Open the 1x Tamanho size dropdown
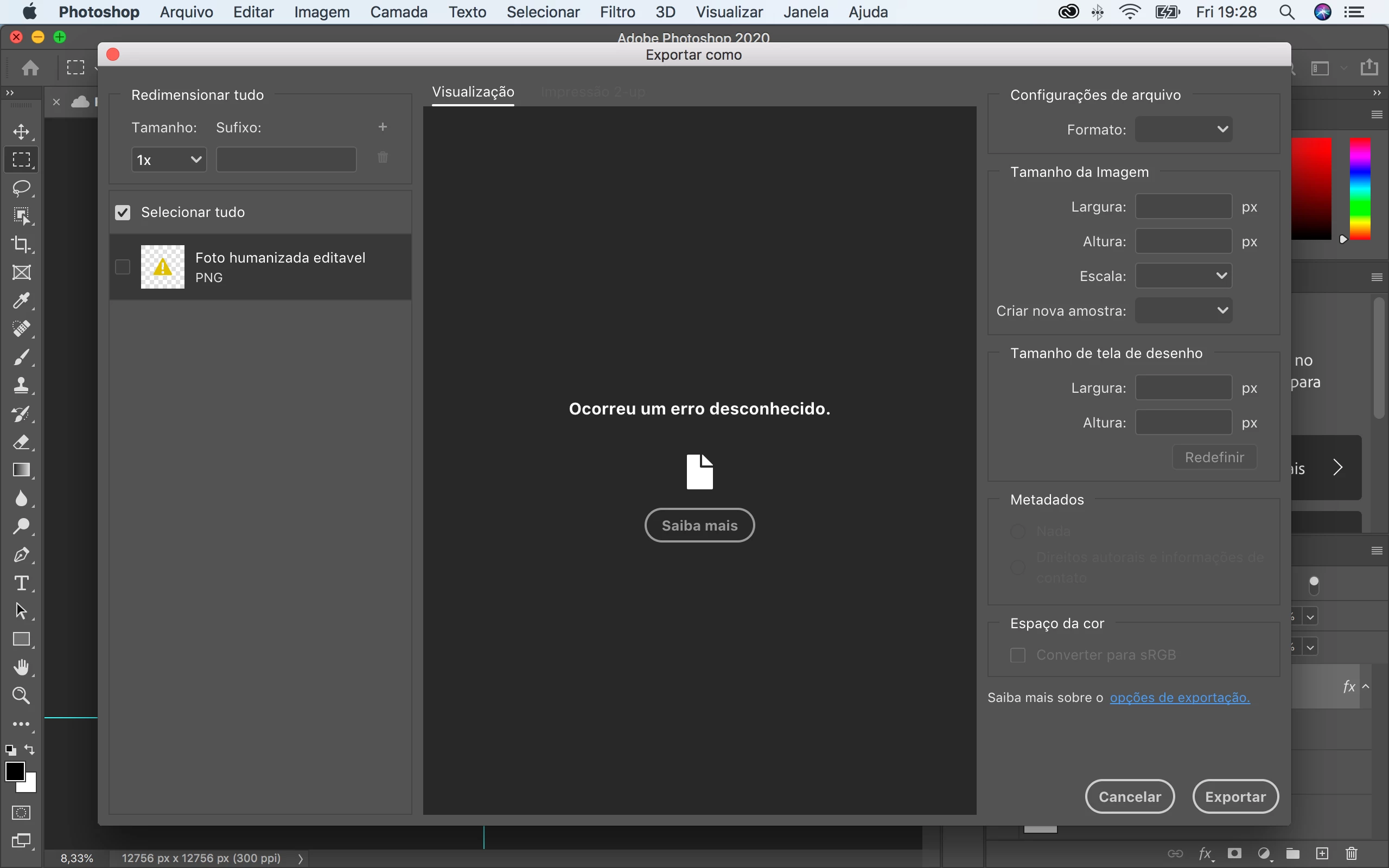 click(x=169, y=159)
